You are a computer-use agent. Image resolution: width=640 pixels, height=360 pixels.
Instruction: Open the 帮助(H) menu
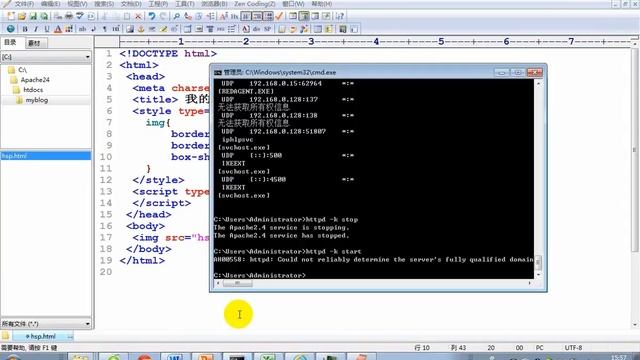click(x=322, y=4)
